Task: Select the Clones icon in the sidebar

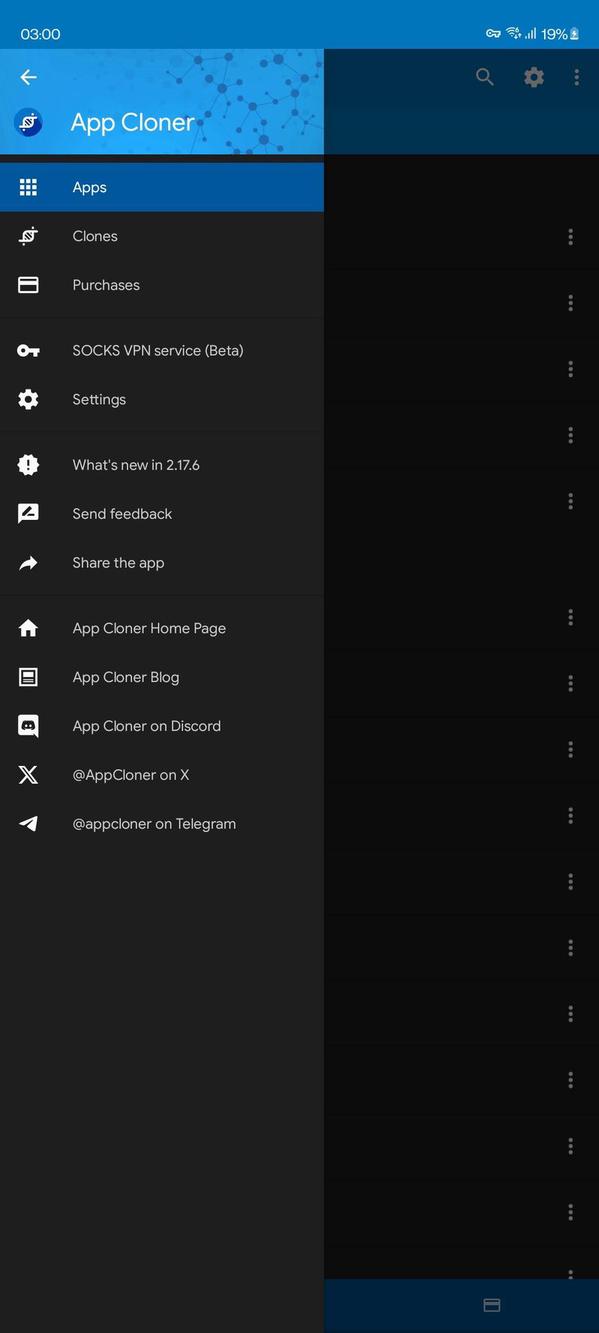Action: 28,236
